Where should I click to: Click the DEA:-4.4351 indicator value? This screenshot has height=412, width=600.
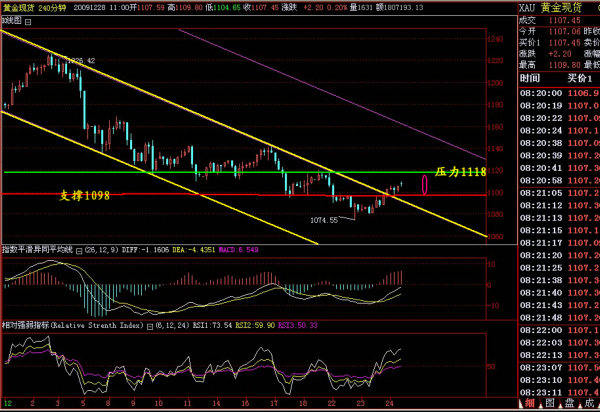[194, 250]
